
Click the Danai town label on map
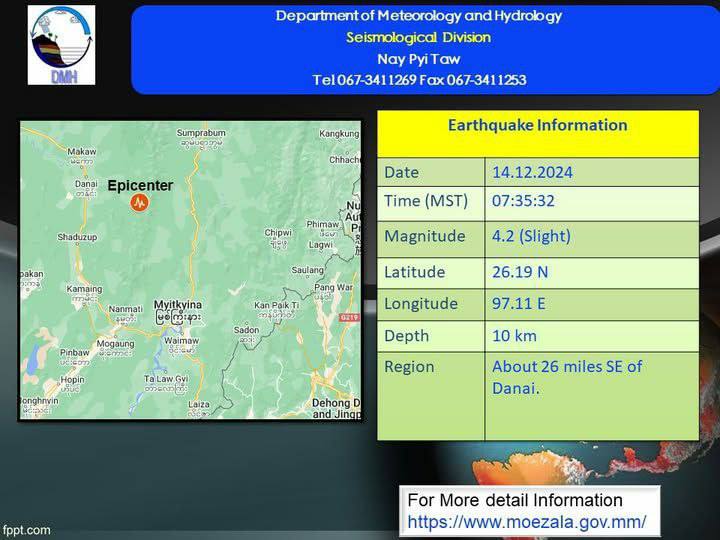(86, 184)
